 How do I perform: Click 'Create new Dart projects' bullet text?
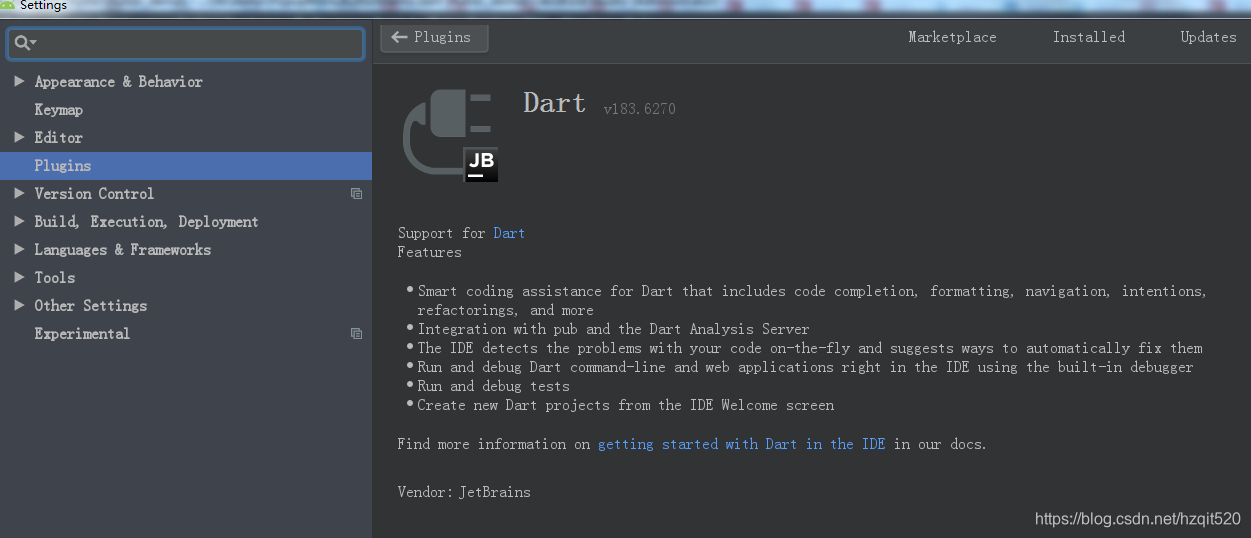[625, 405]
